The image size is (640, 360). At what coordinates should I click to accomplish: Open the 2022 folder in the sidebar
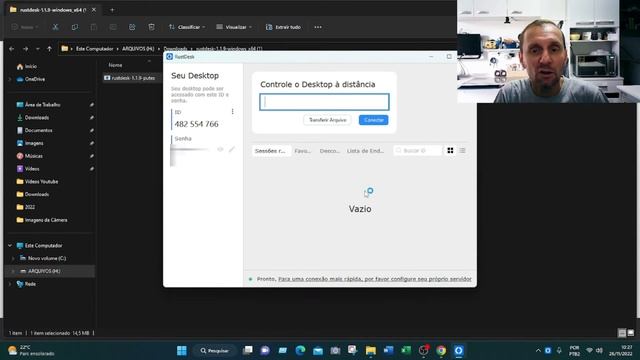tap(30, 207)
